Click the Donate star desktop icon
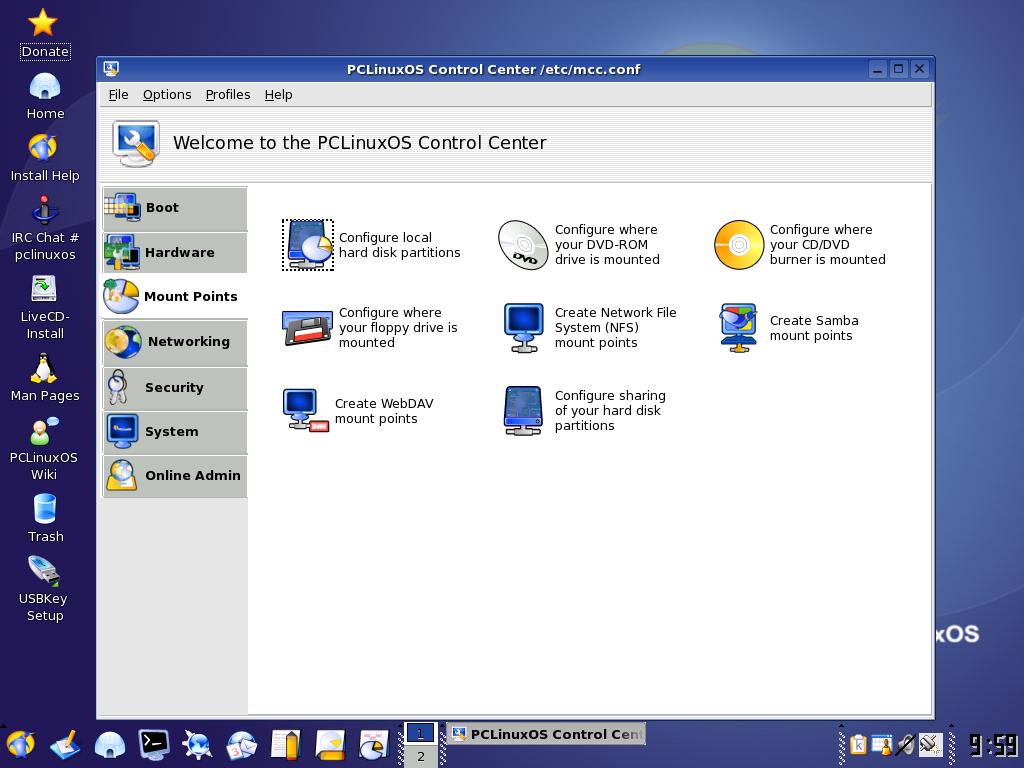The image size is (1024, 768). 43,22
